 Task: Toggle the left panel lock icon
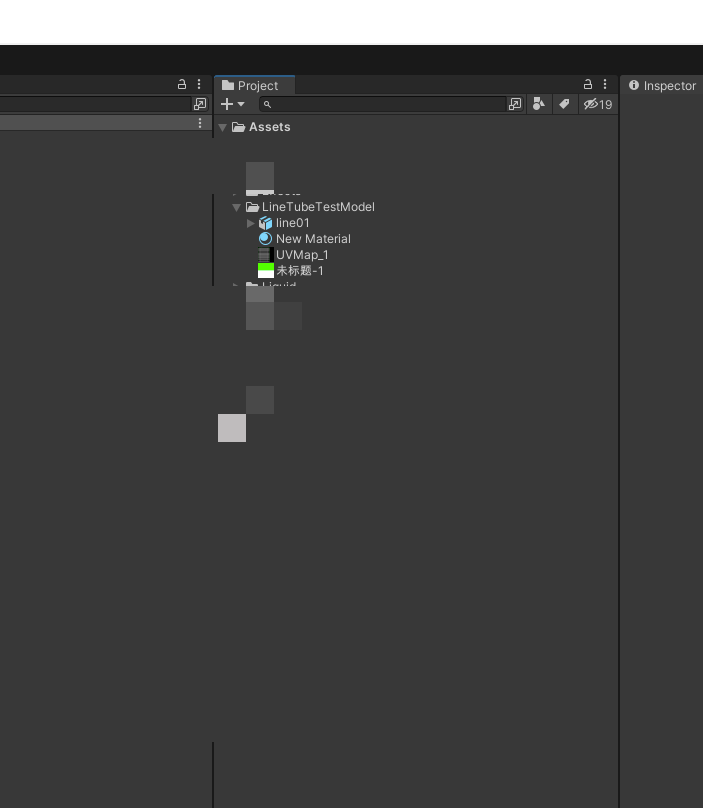pyautogui.click(x=181, y=84)
